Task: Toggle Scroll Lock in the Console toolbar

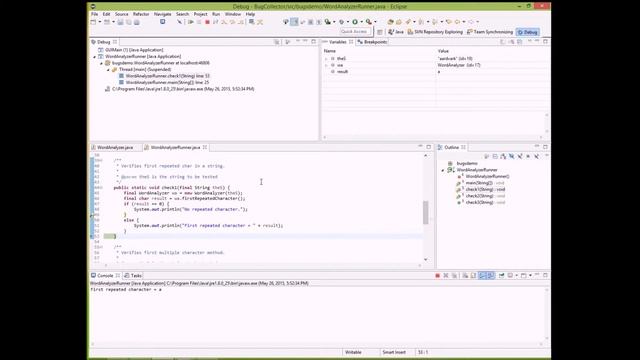Action: 473,276
